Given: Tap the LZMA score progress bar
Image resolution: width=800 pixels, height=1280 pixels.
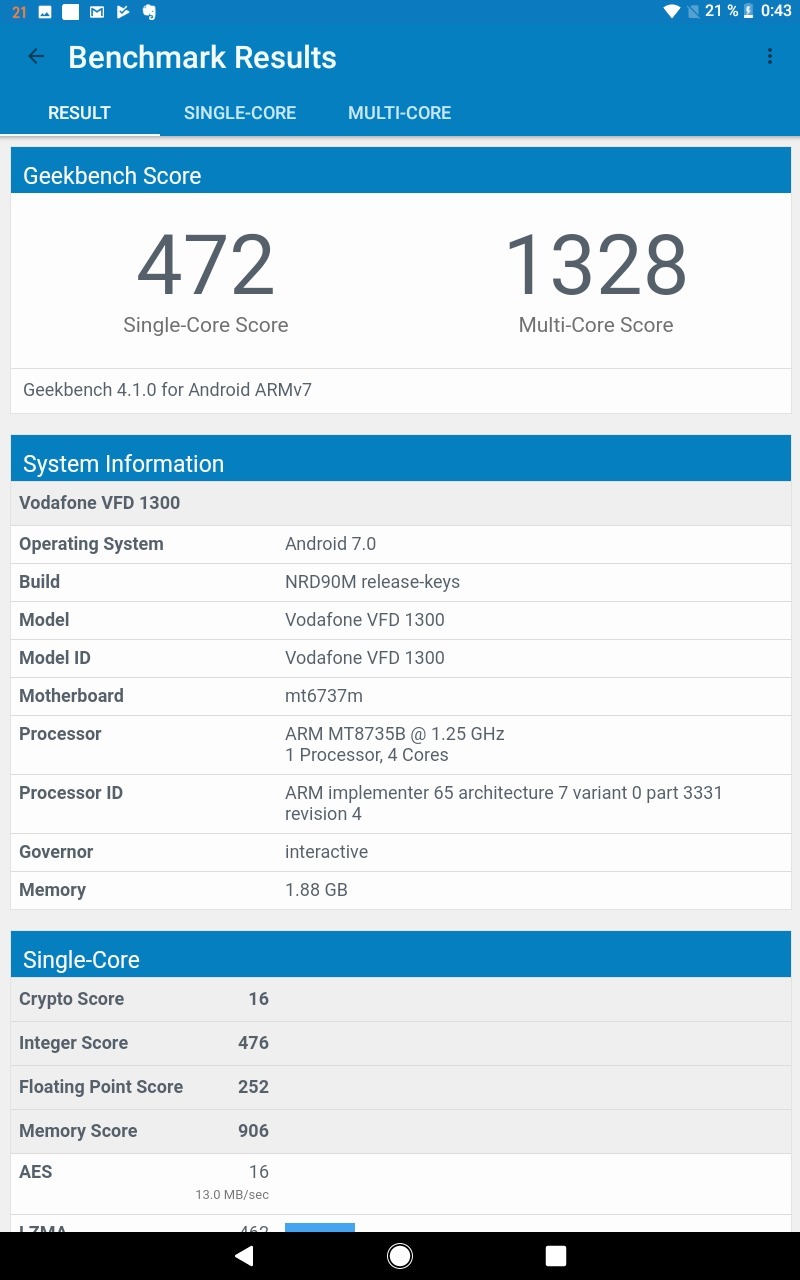Looking at the screenshot, I should click(319, 1228).
